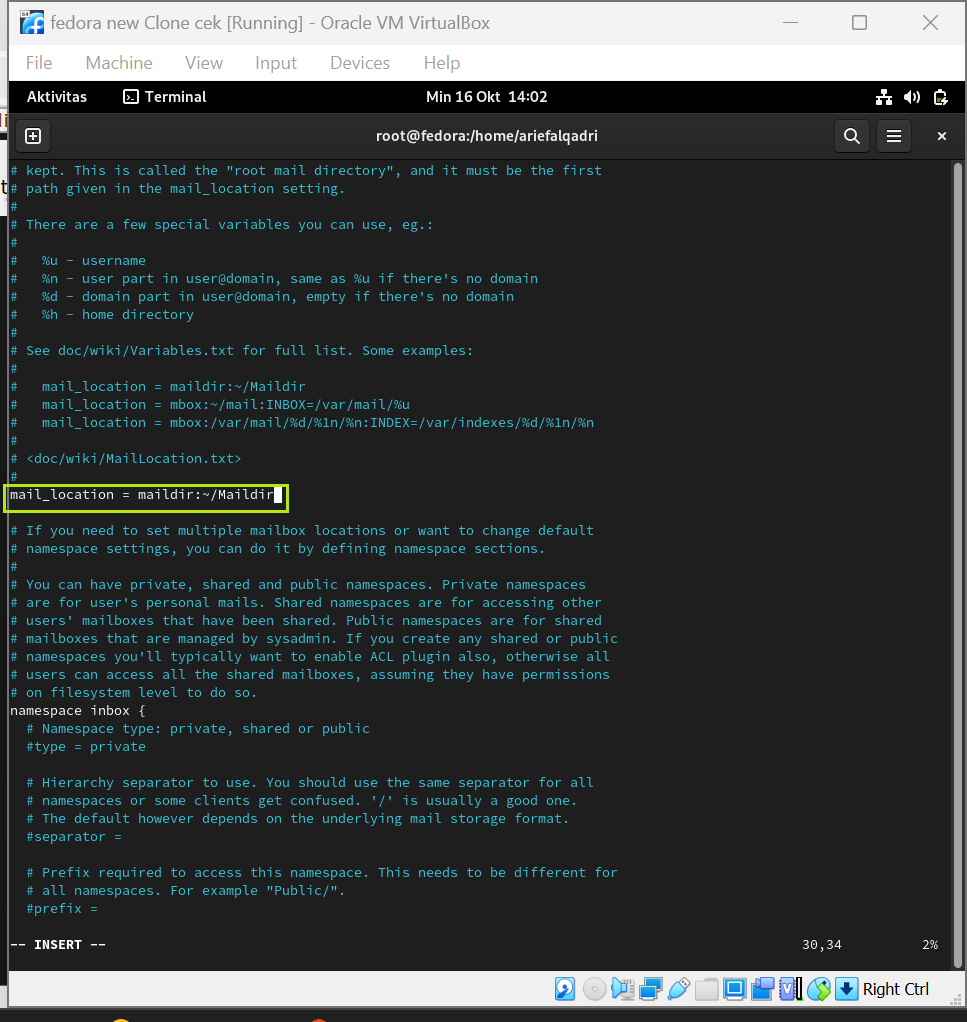Click the terminal vertical scrollbar
Image resolution: width=967 pixels, height=1022 pixels.
click(x=957, y=564)
